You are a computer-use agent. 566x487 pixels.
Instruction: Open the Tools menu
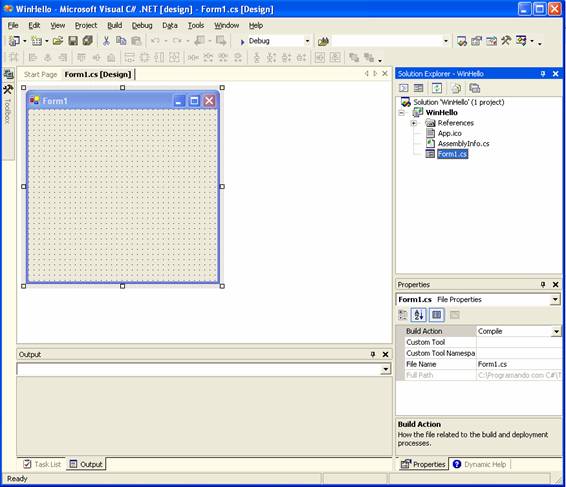point(196,25)
